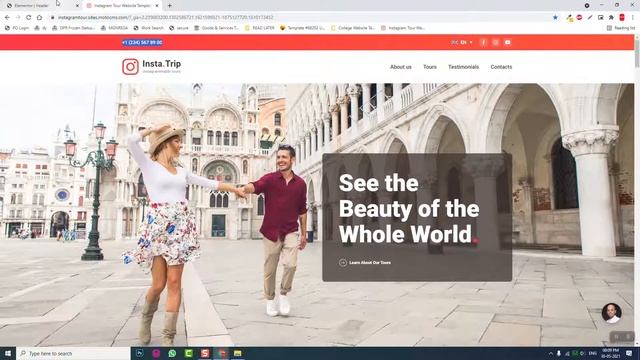Open the pink circular taskbar app

click(x=156, y=353)
